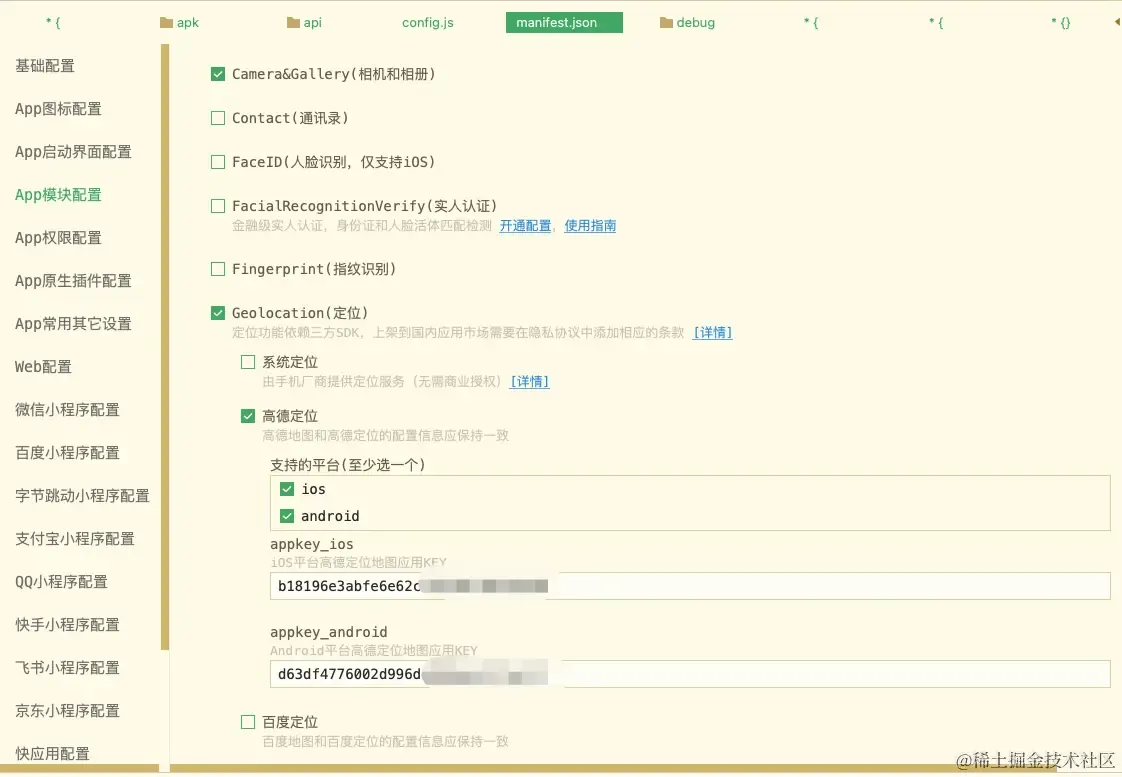Image resolution: width=1122 pixels, height=777 pixels.
Task: Enable 百度定位 checkbox
Action: (248, 722)
